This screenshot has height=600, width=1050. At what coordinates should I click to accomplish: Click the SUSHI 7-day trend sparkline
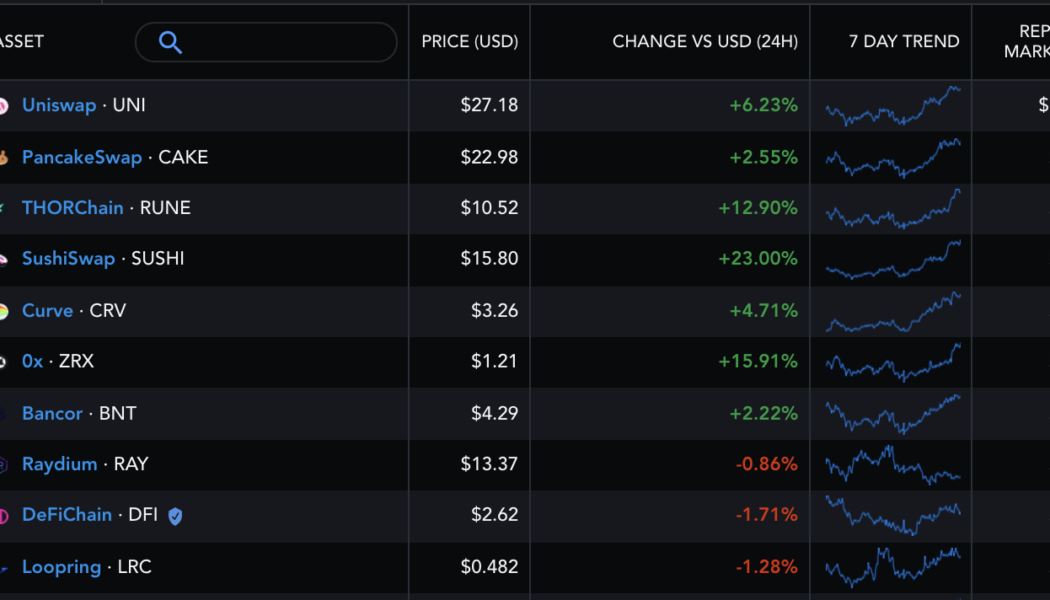pos(890,259)
